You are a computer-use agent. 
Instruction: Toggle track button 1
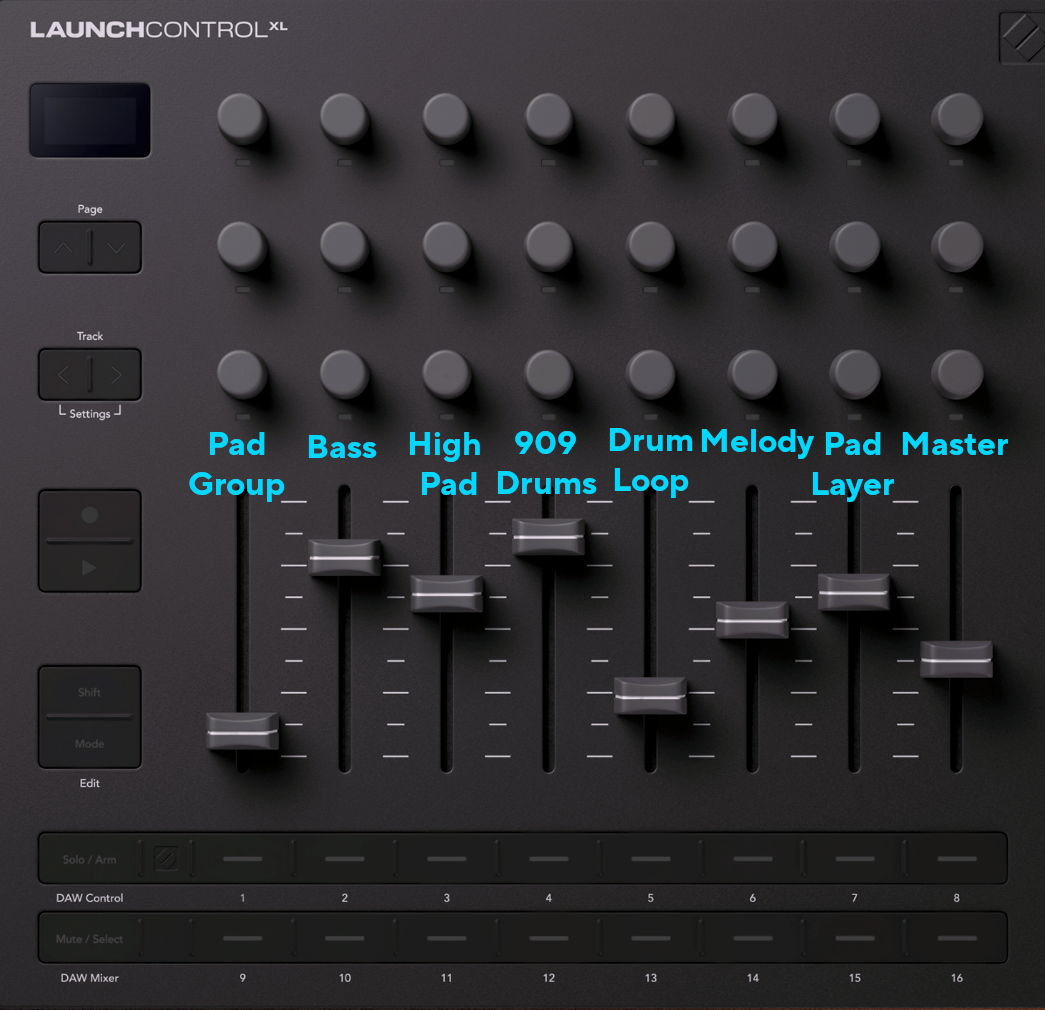(243, 859)
